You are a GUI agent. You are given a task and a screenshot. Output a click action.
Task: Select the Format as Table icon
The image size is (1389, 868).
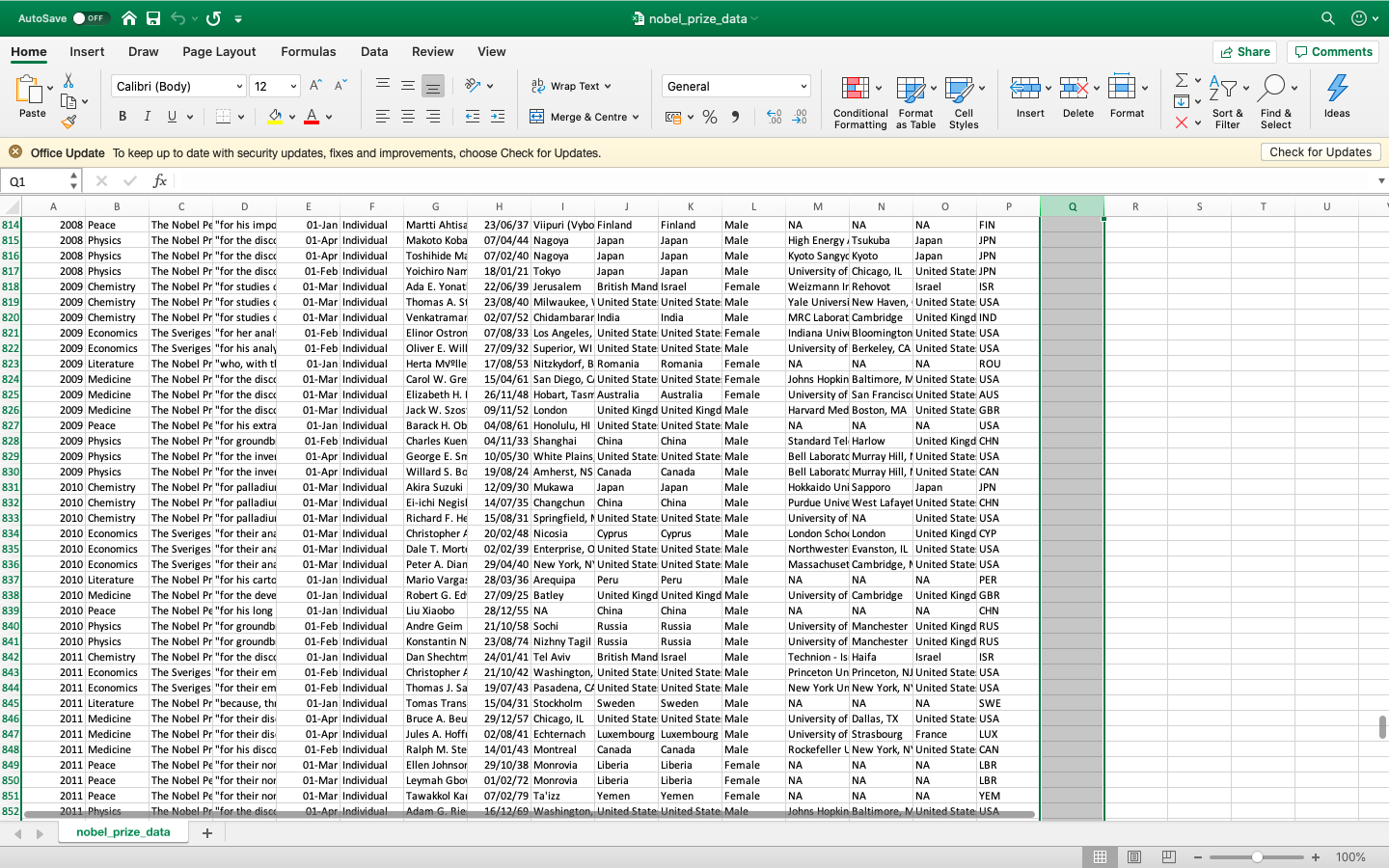coord(913,100)
